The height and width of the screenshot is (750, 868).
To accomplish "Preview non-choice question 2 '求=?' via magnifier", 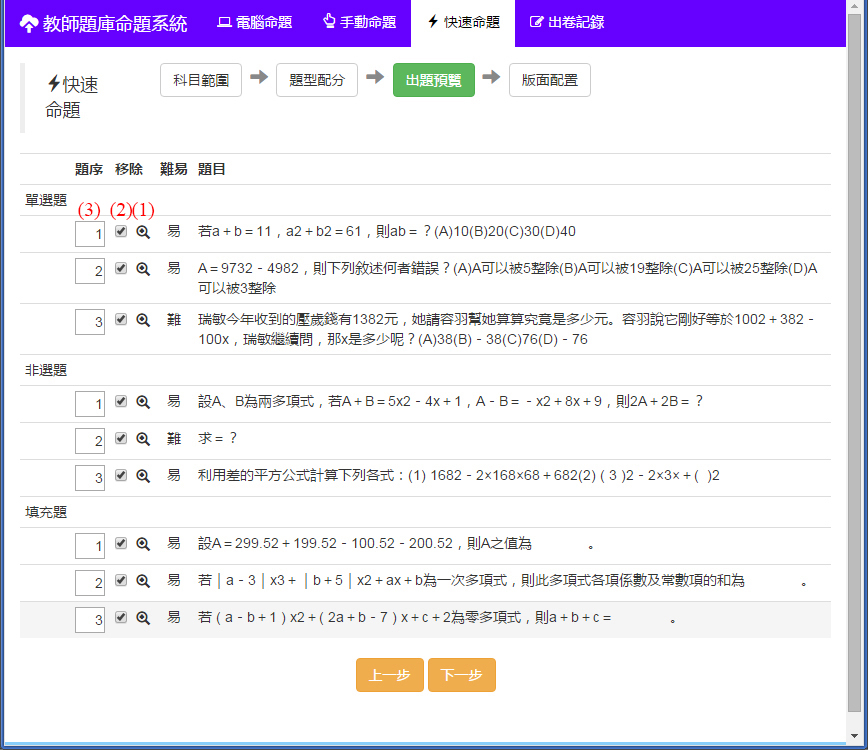I will (143, 439).
